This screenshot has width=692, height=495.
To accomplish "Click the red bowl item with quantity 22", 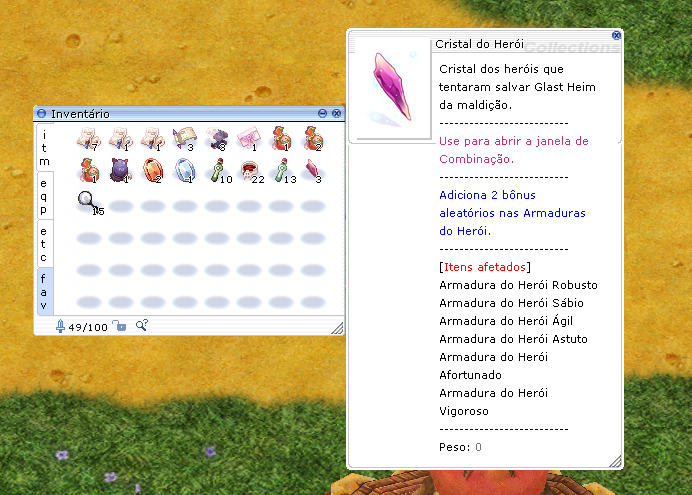I will [249, 170].
